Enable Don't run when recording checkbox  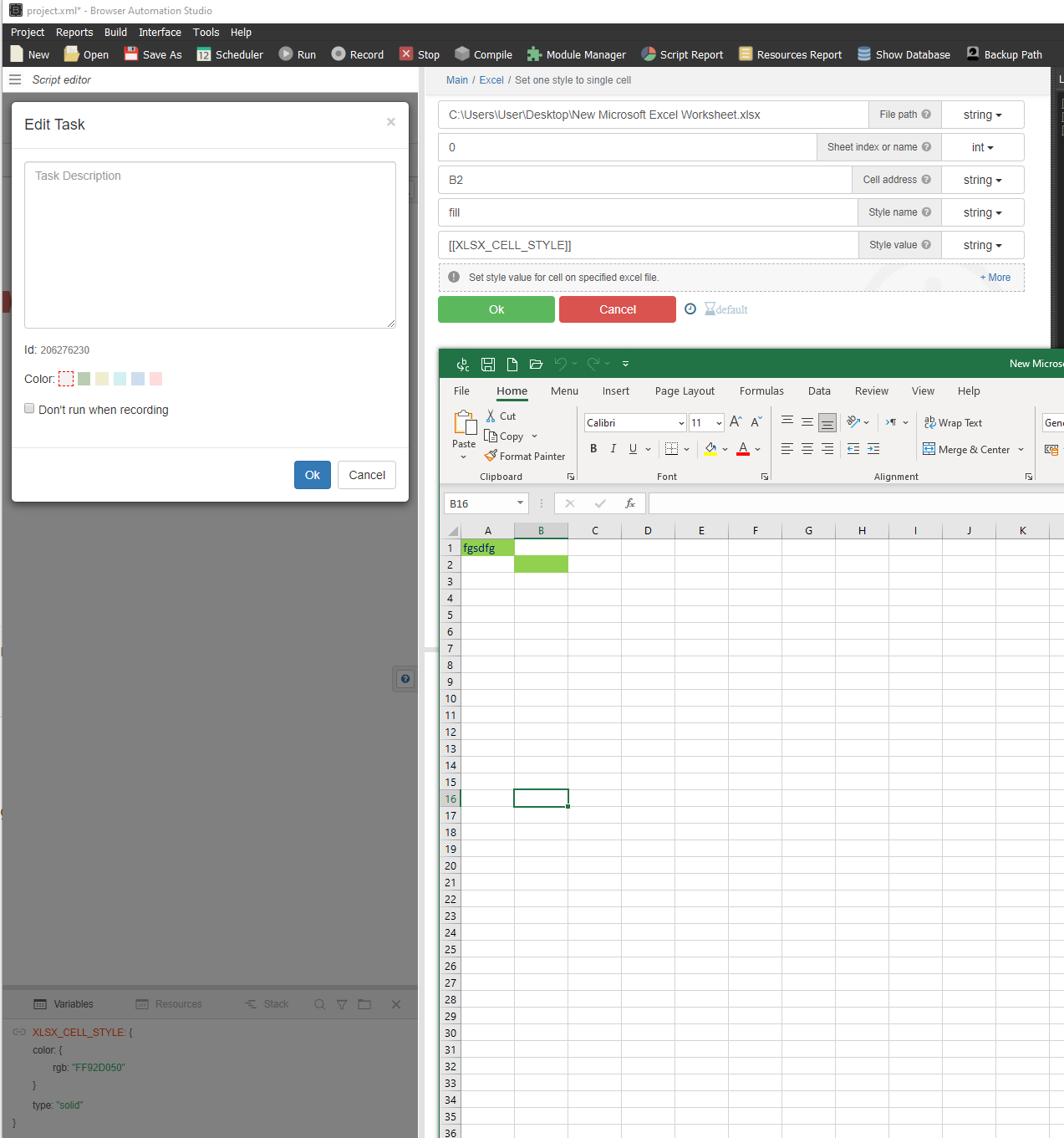pos(29,409)
